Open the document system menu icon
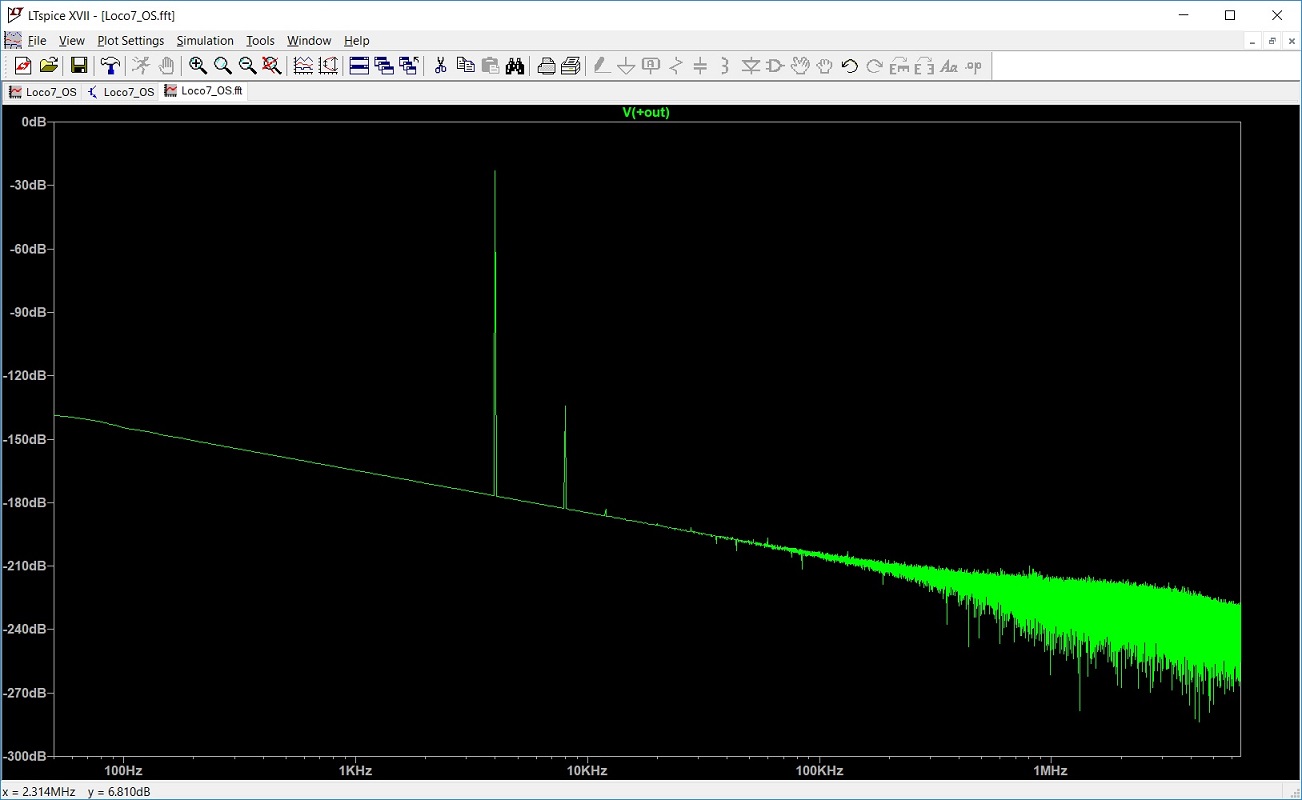Screen dimensions: 1302x800 click(x=12, y=40)
